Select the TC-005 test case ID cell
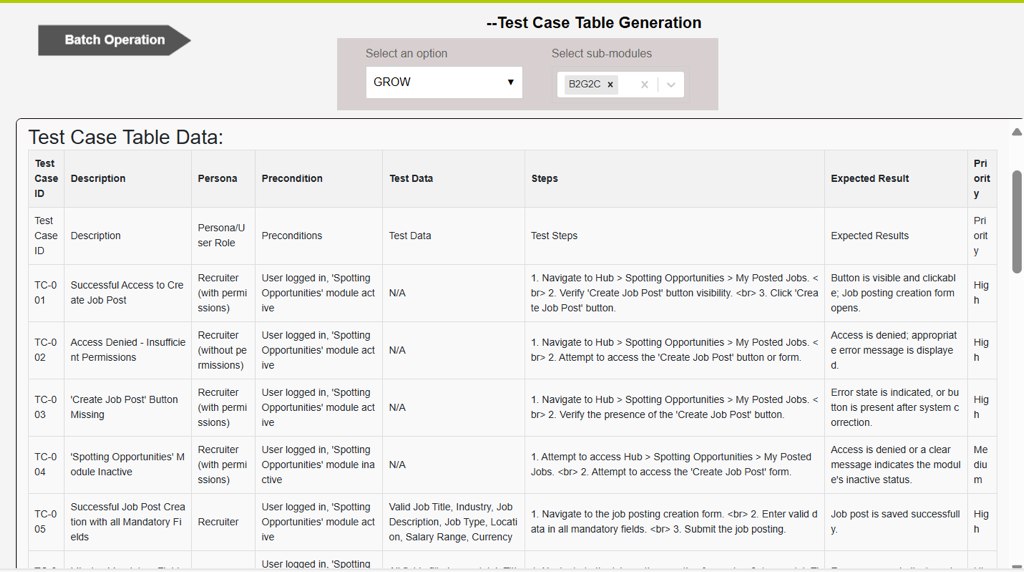This screenshot has width=1024, height=572. [46, 522]
